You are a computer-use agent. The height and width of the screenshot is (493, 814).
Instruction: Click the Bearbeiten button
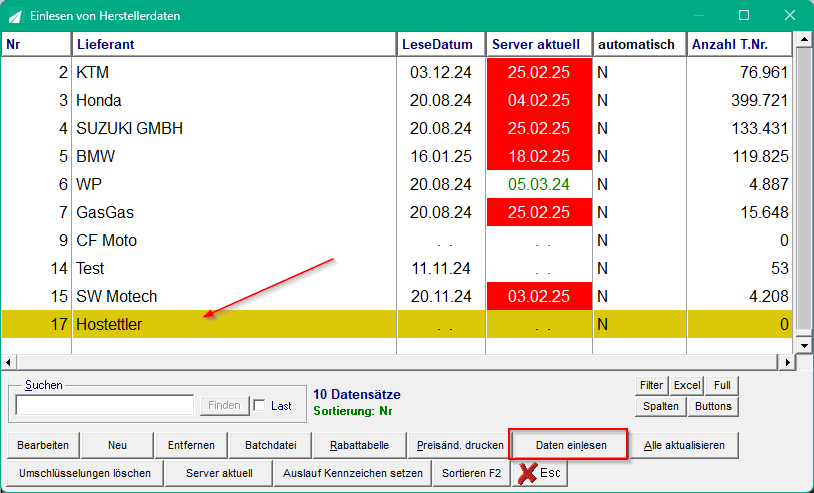point(43,445)
